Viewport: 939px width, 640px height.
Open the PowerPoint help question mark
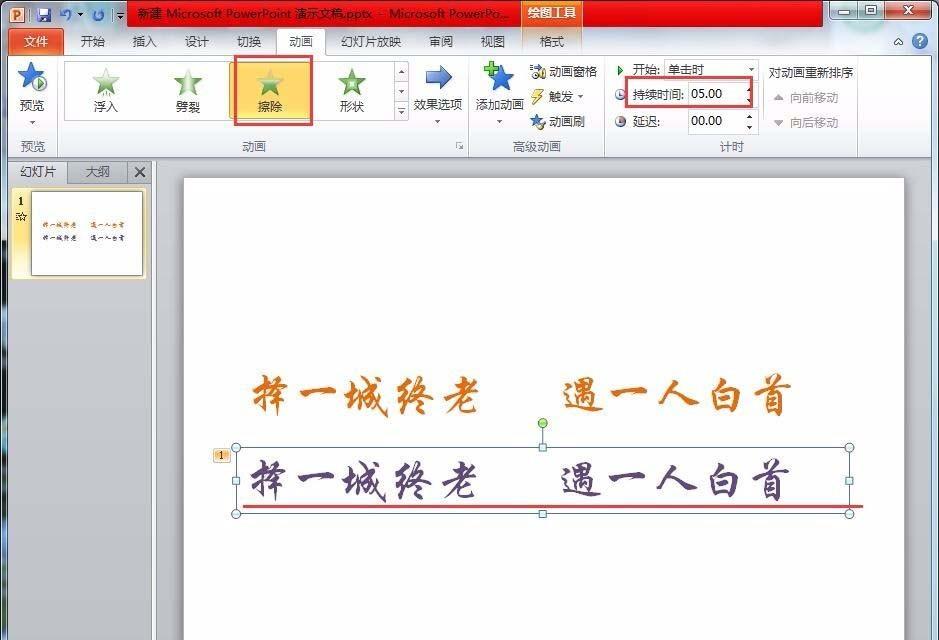[919, 41]
